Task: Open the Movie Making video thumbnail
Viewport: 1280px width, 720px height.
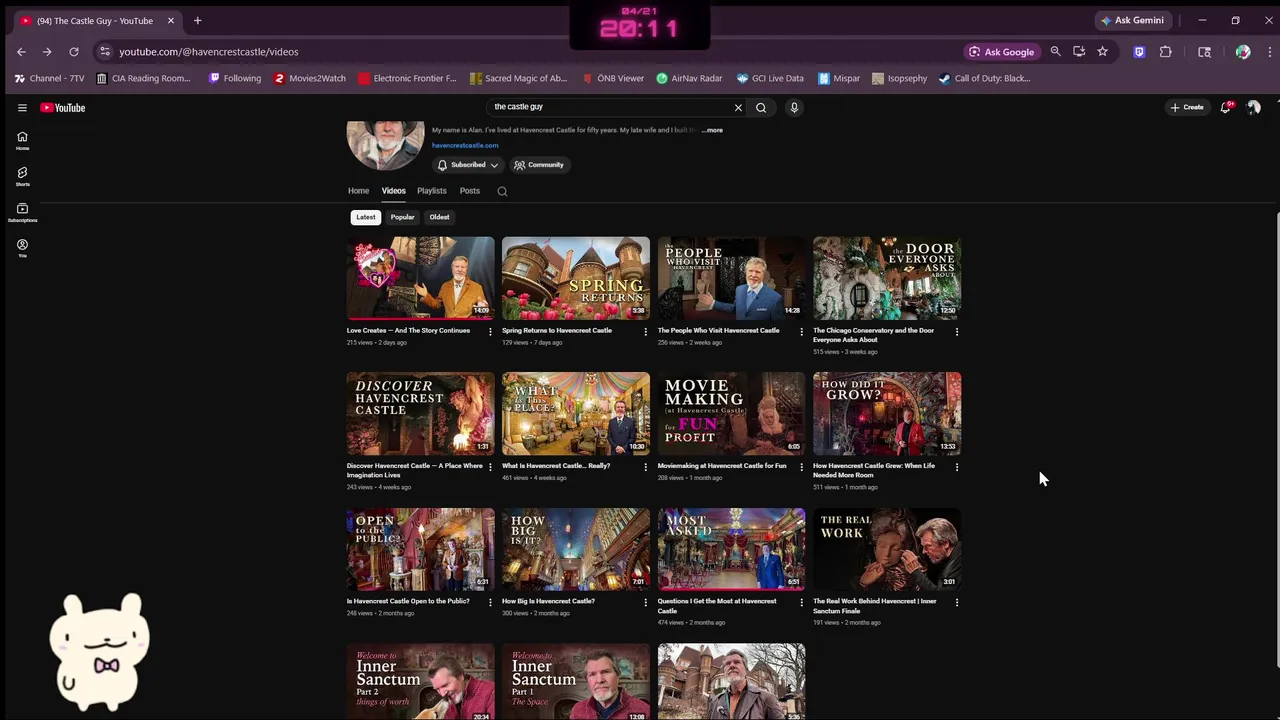Action: tap(731, 414)
